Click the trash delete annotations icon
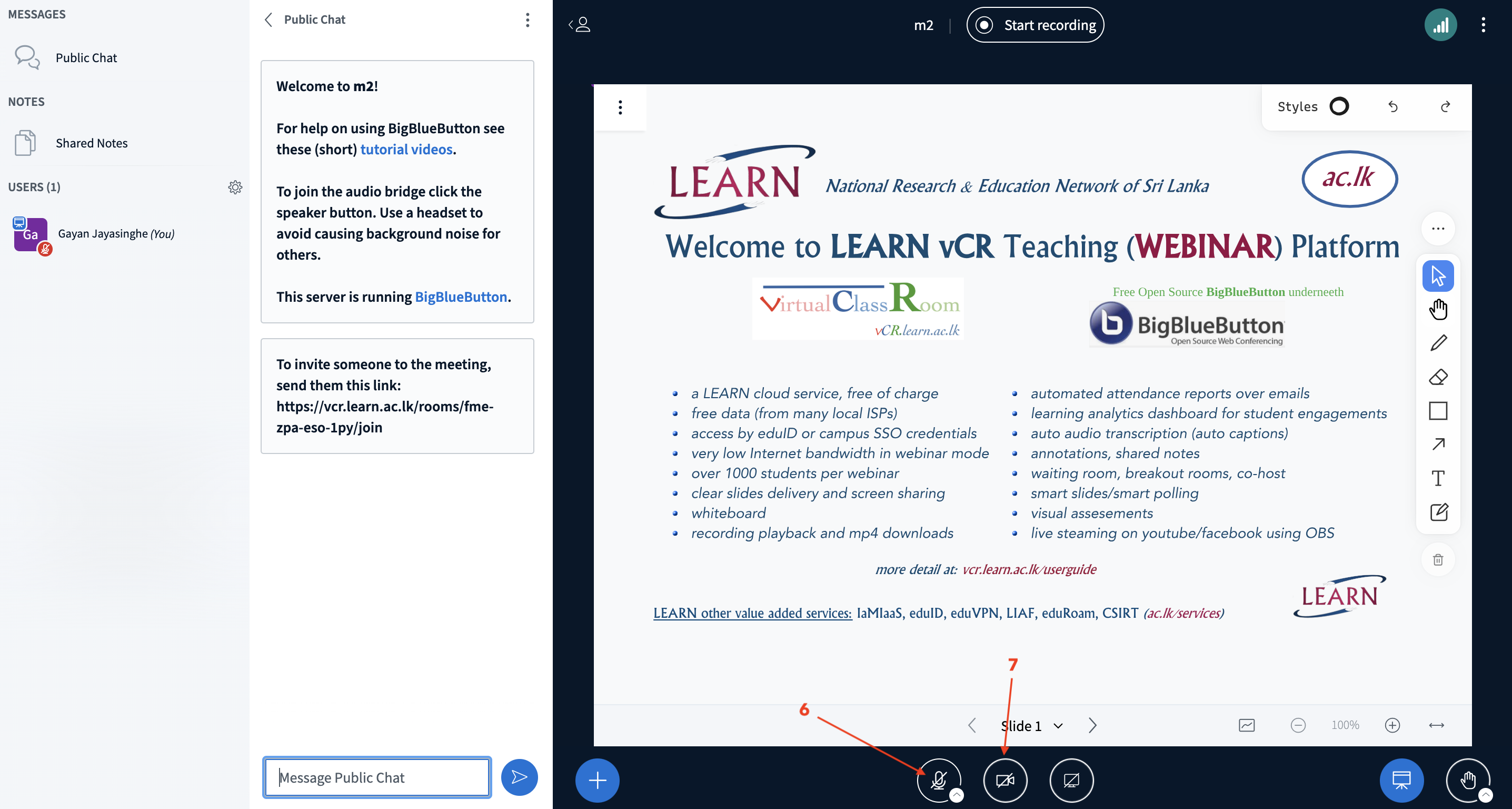 tap(1438, 559)
